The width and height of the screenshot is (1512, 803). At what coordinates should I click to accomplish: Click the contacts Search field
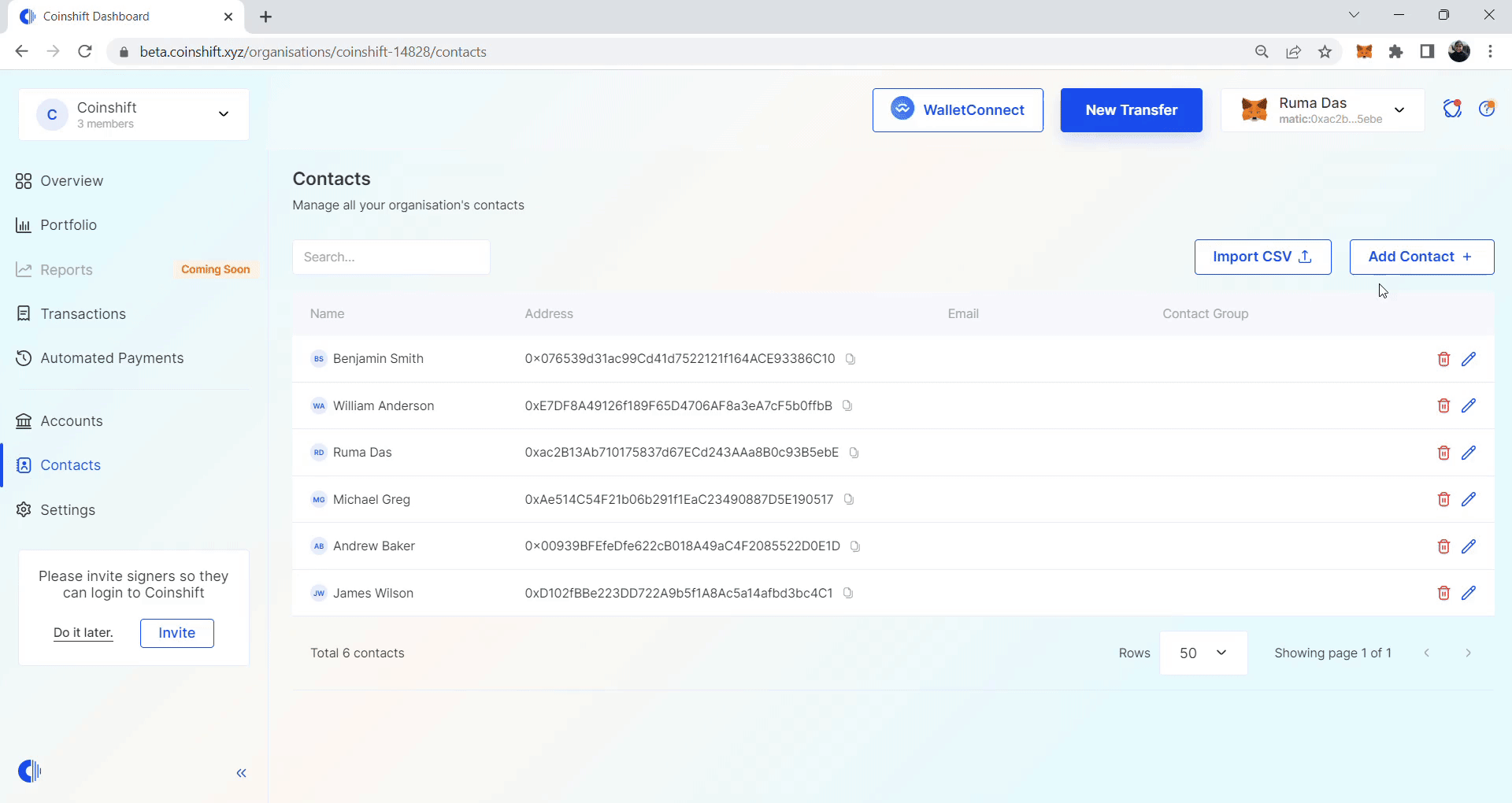[x=391, y=257]
